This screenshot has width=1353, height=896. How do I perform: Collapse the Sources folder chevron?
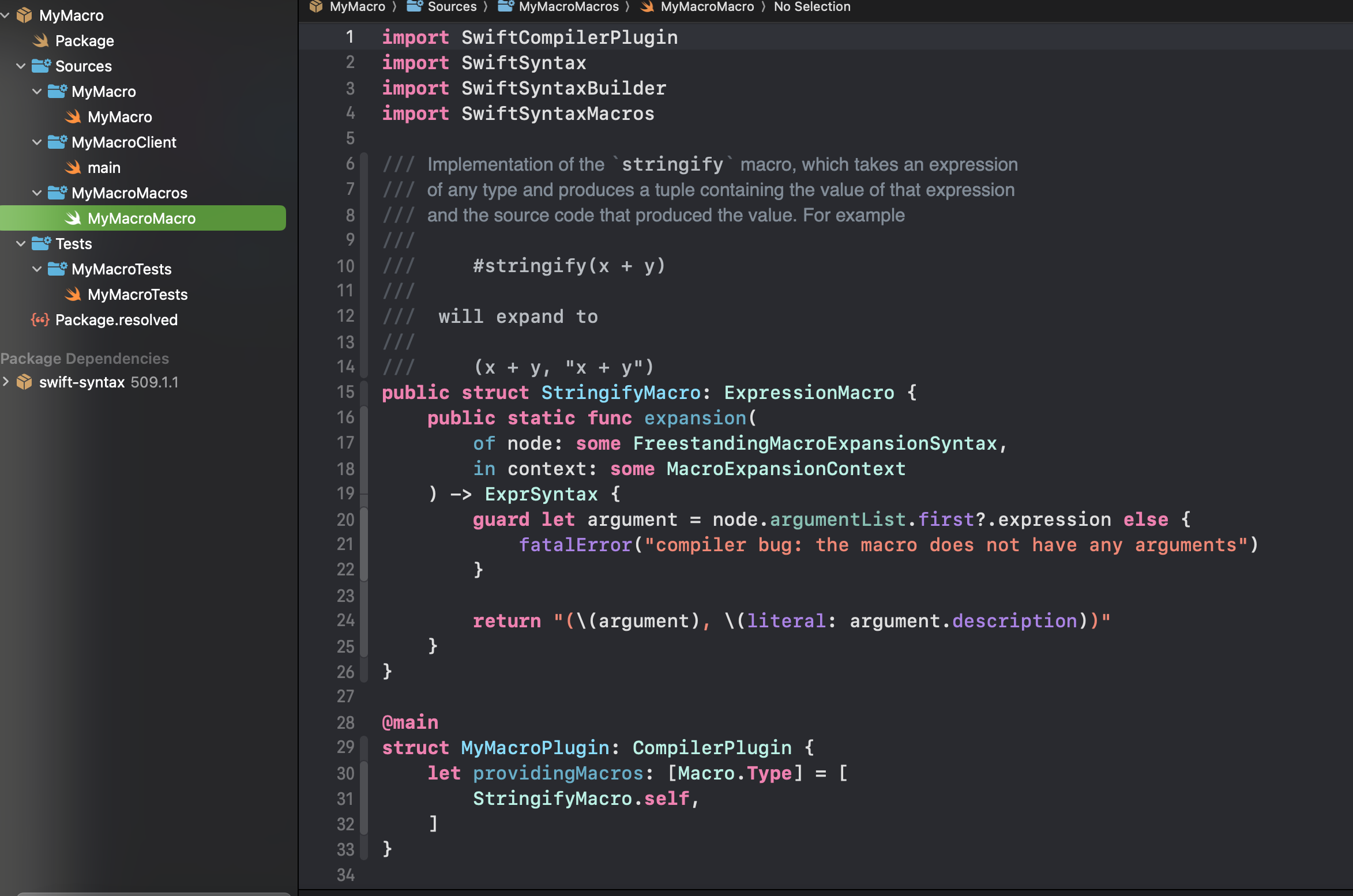click(21, 66)
